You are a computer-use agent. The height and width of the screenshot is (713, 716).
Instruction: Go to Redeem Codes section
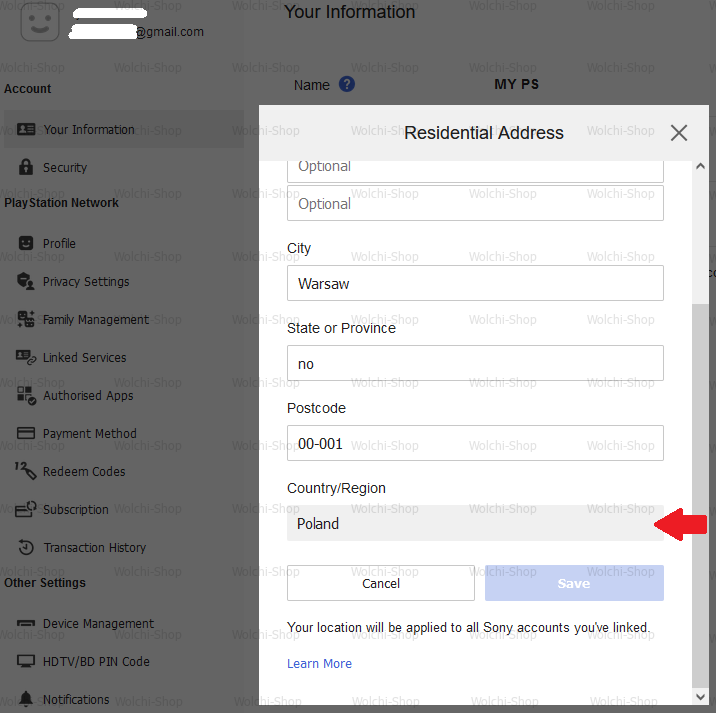pyautogui.click(x=84, y=472)
